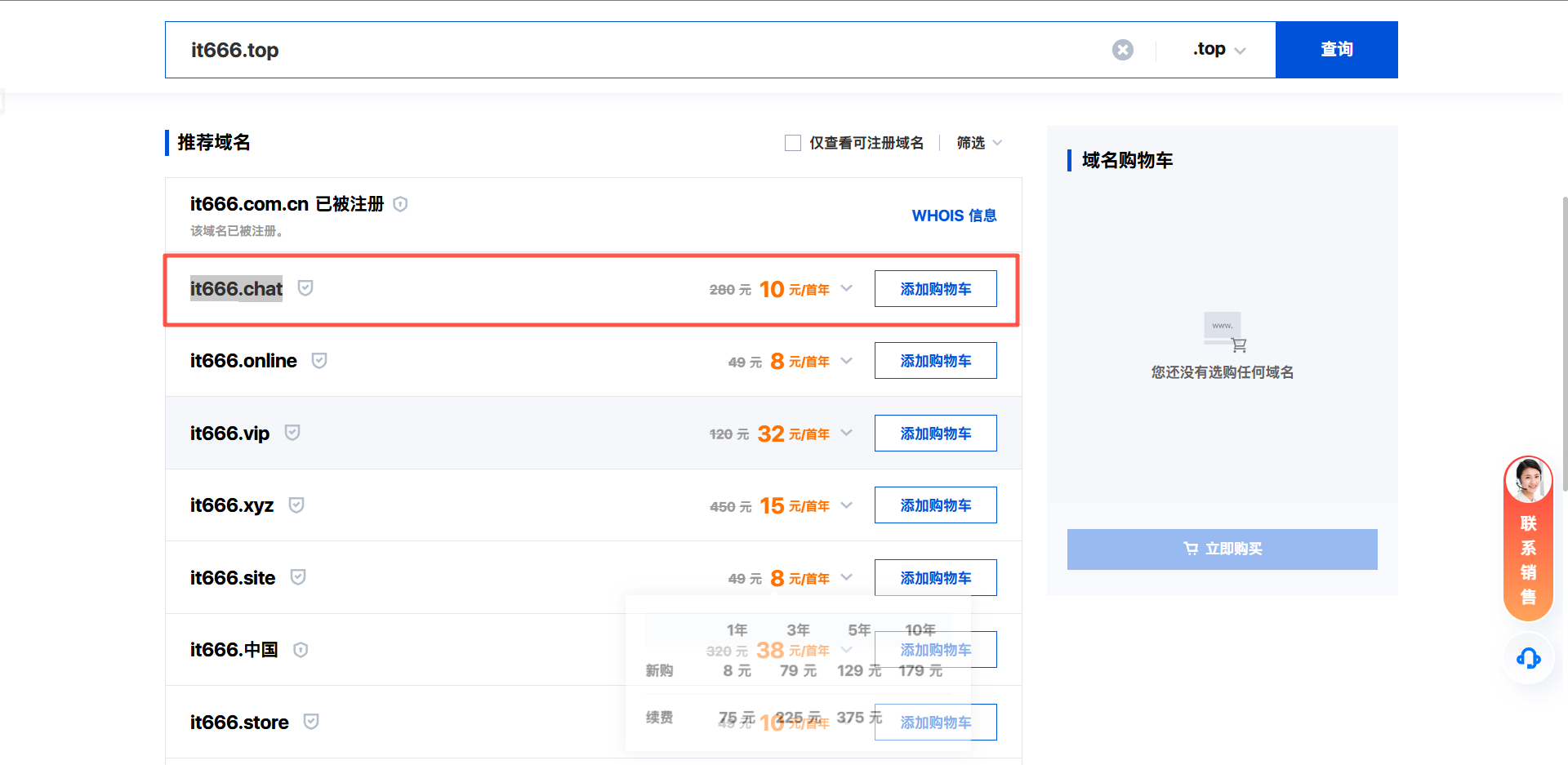
Task: Click the shield icon next to it666.vip
Action: click(292, 433)
